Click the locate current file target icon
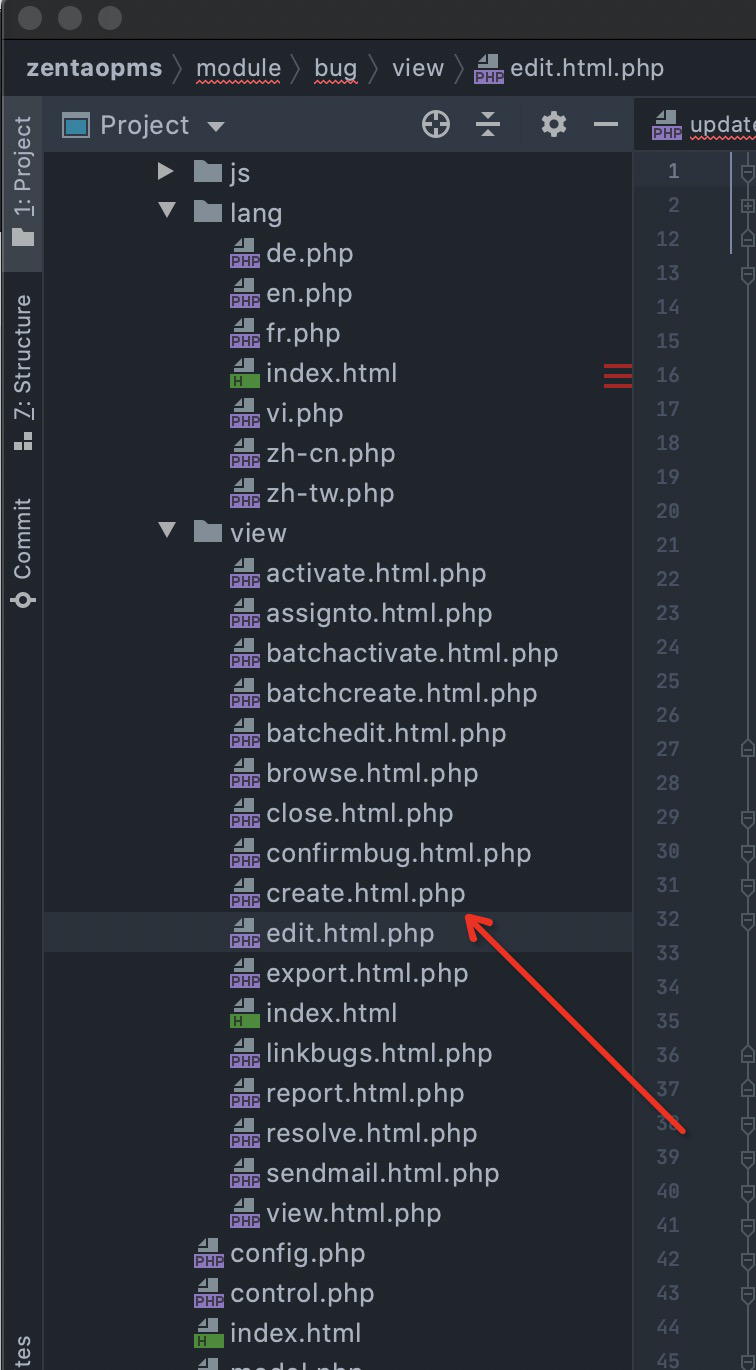Viewport: 756px width, 1370px height. pyautogui.click(x=436, y=125)
